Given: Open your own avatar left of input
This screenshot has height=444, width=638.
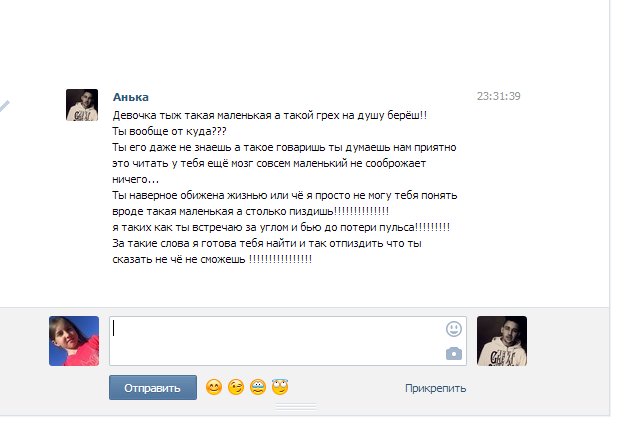Looking at the screenshot, I should pos(74,341).
